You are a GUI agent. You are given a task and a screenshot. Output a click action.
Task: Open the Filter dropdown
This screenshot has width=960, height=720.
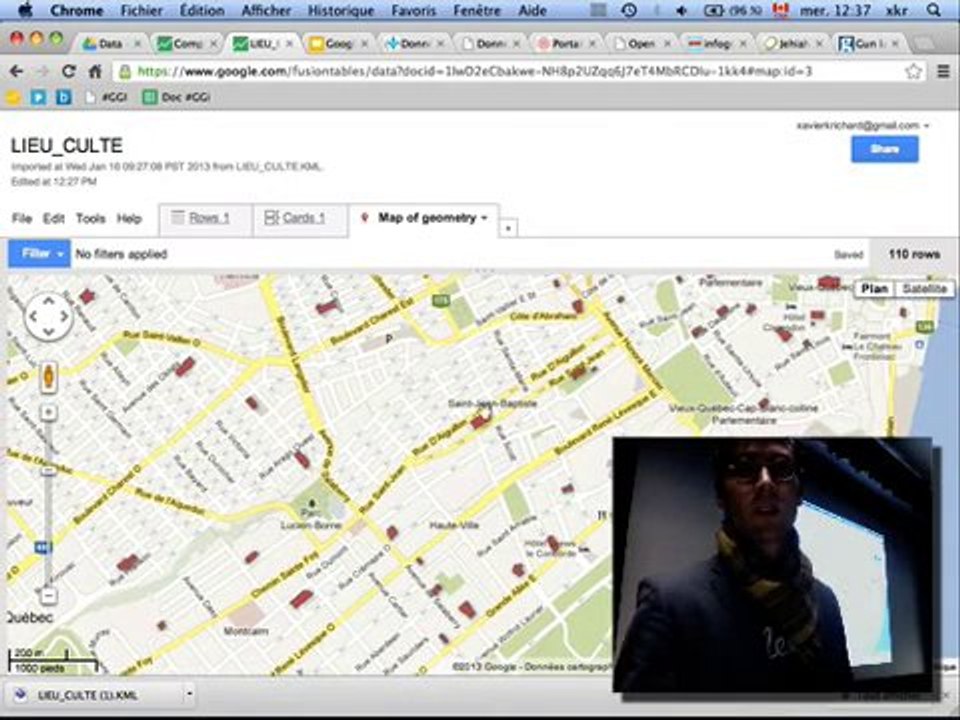click(x=39, y=253)
